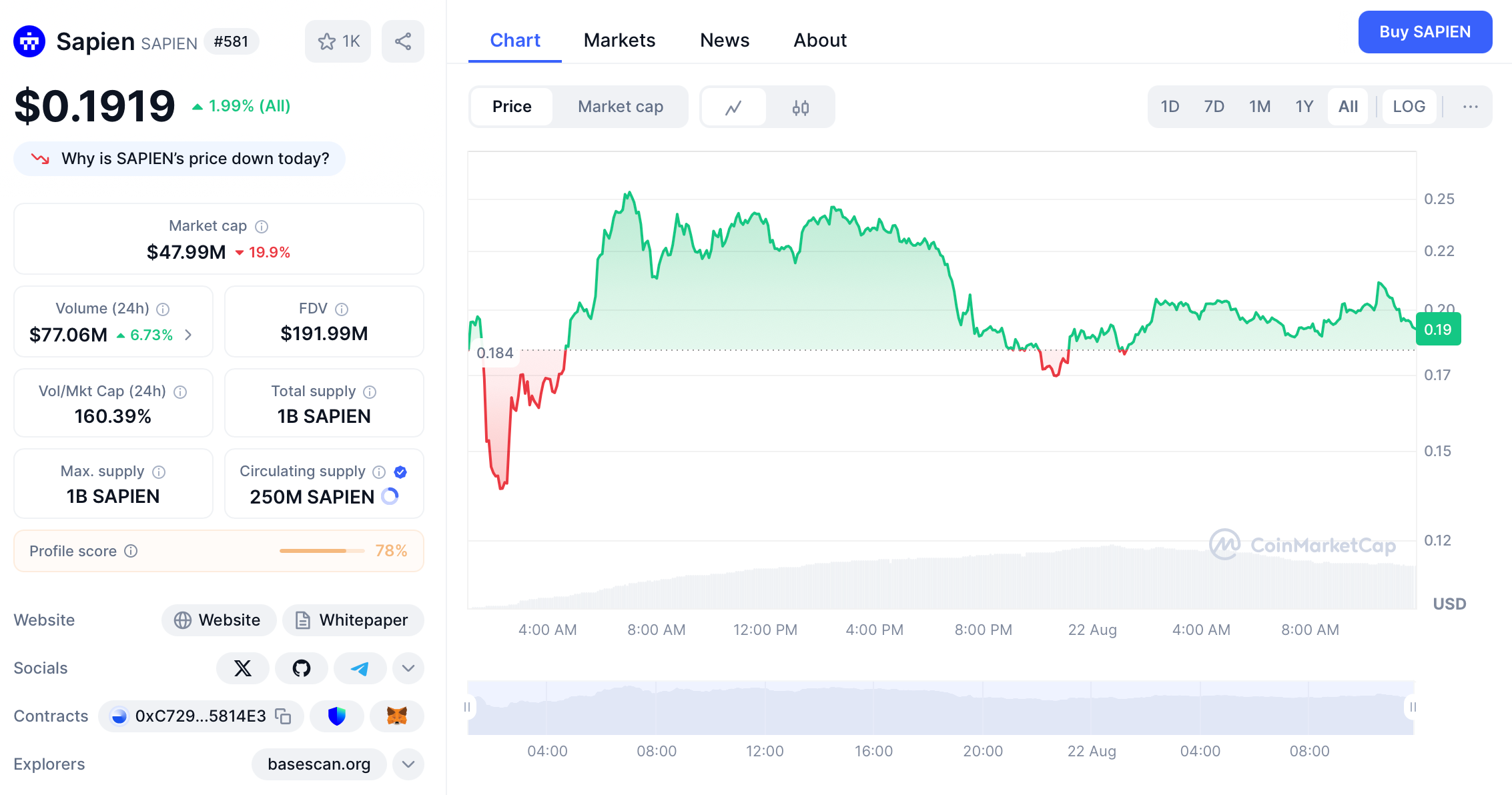Click the Buy SAPIEN button
The width and height of the screenshot is (1512, 795).
click(x=1425, y=32)
